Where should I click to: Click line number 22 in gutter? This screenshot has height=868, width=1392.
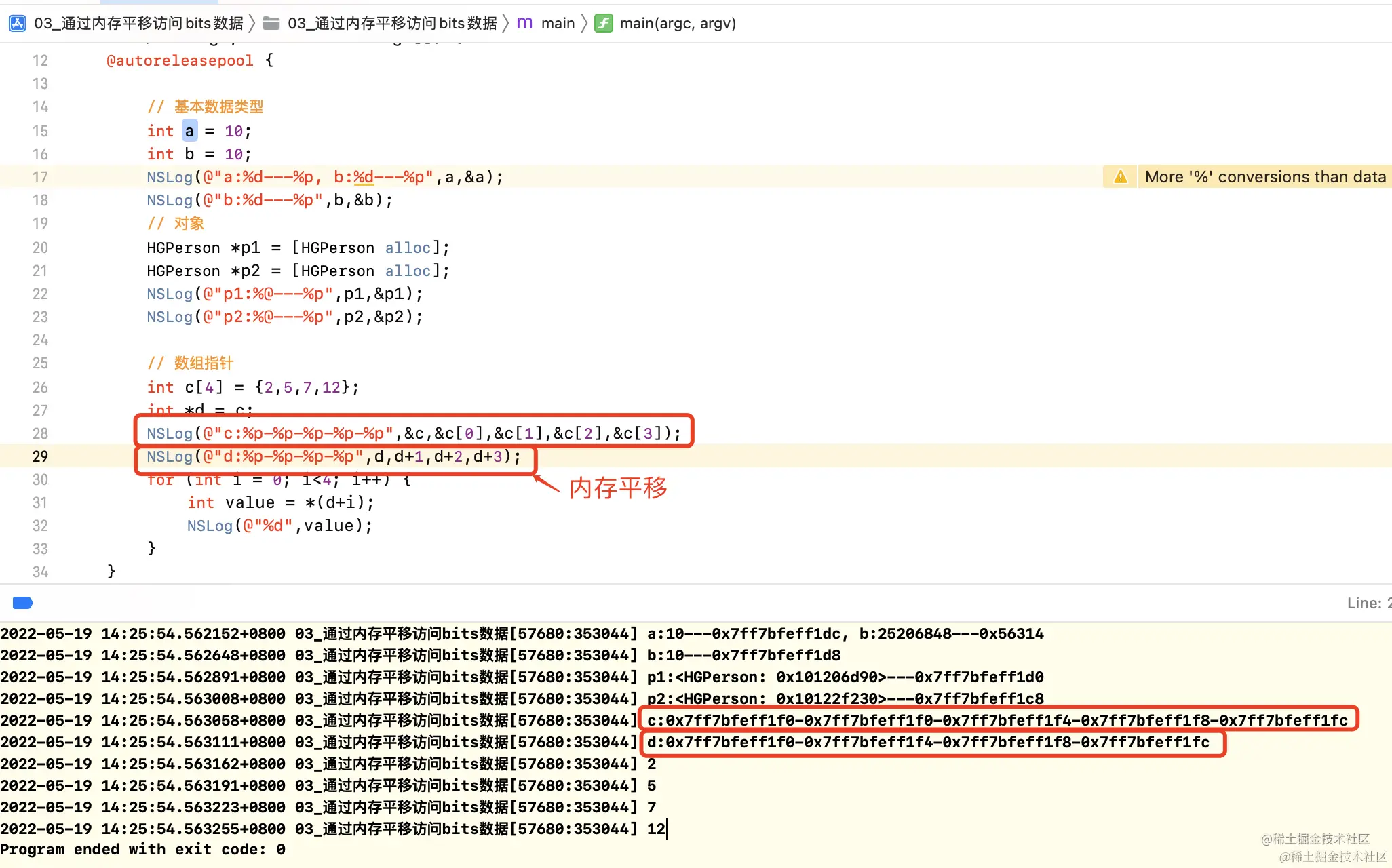40,294
